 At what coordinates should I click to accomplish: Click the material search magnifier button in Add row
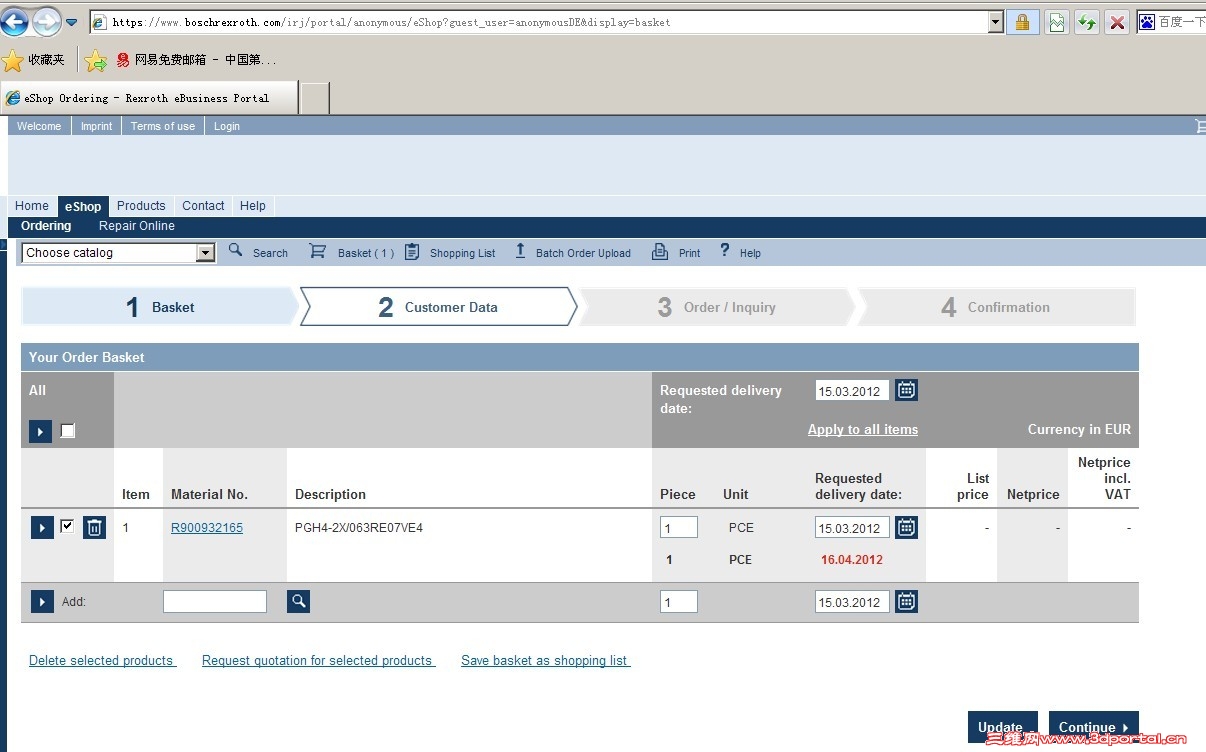tap(298, 601)
